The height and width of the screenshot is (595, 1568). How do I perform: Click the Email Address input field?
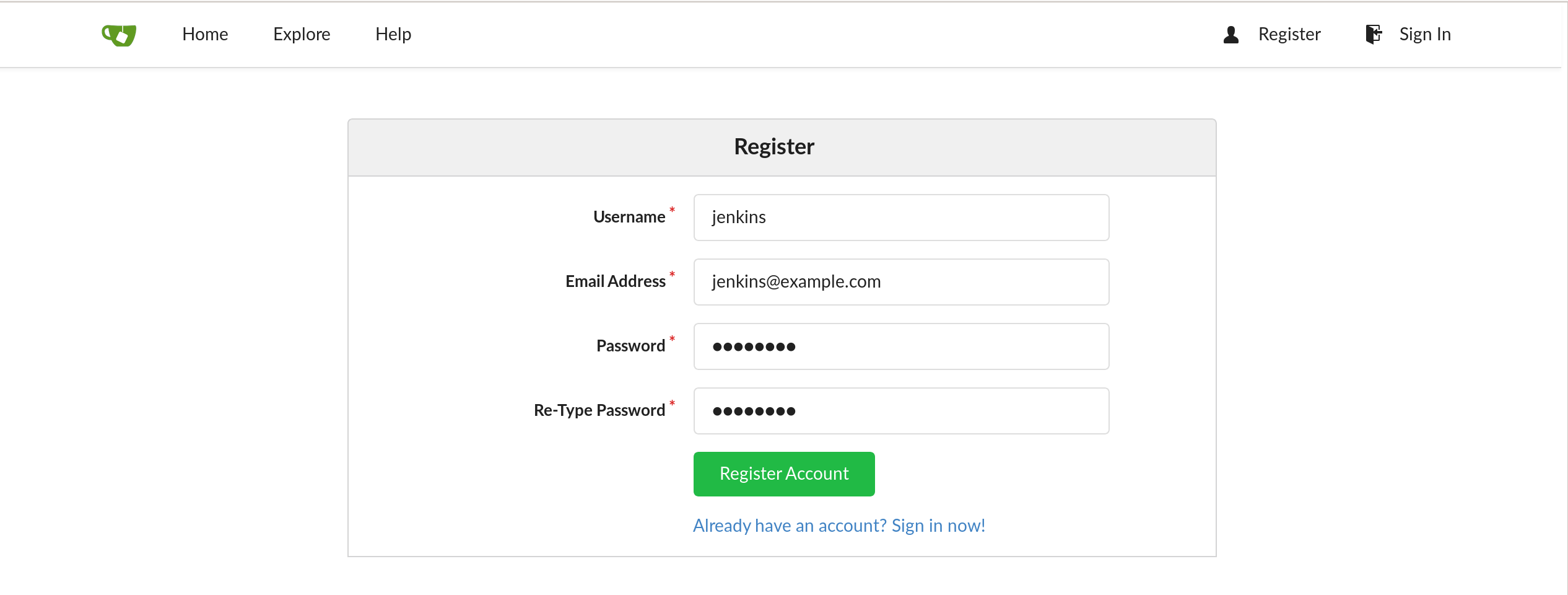point(901,282)
